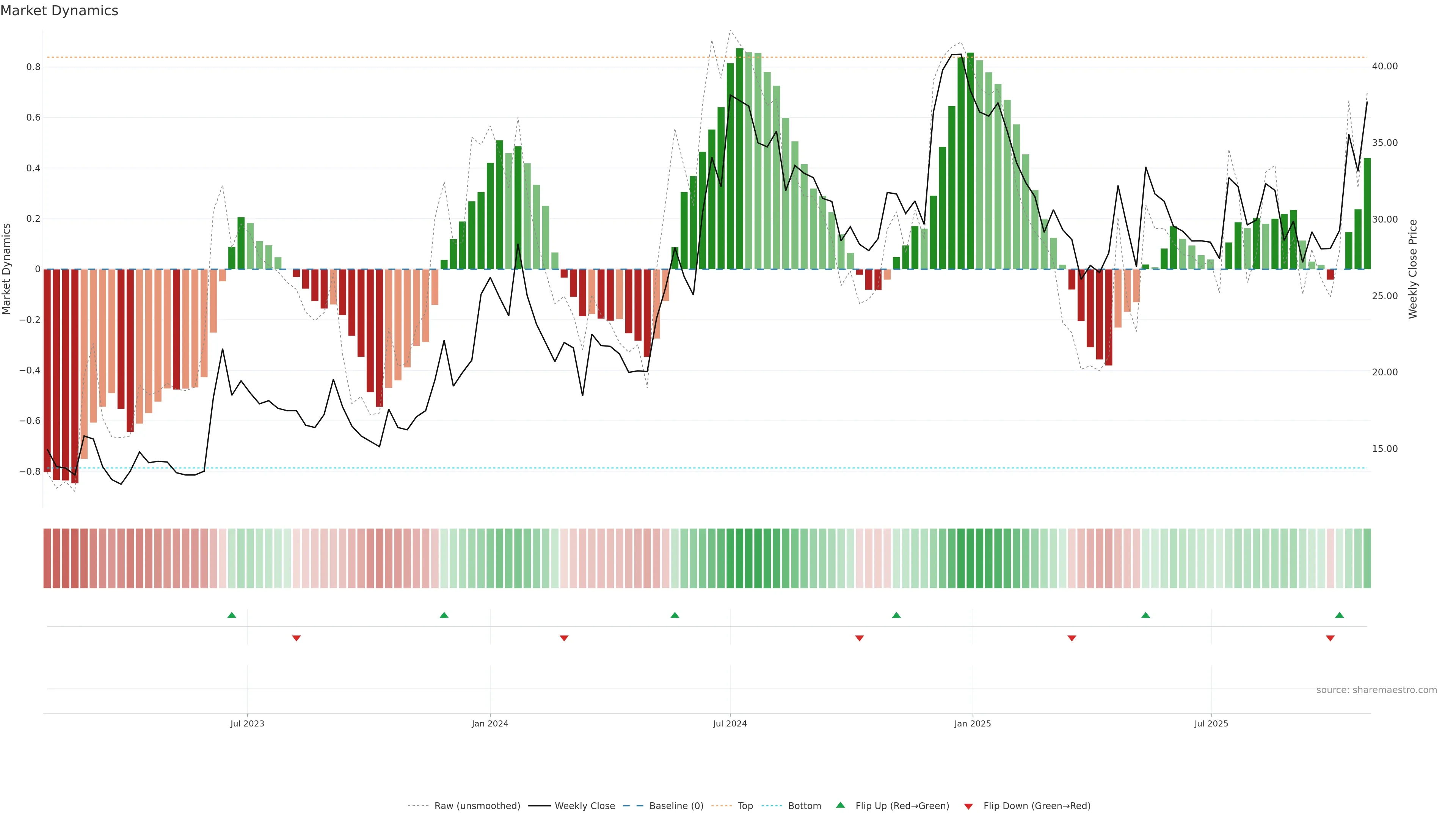Click the flip-down triangle after Jan 2025
The image size is (1456, 819).
pyautogui.click(x=1072, y=638)
